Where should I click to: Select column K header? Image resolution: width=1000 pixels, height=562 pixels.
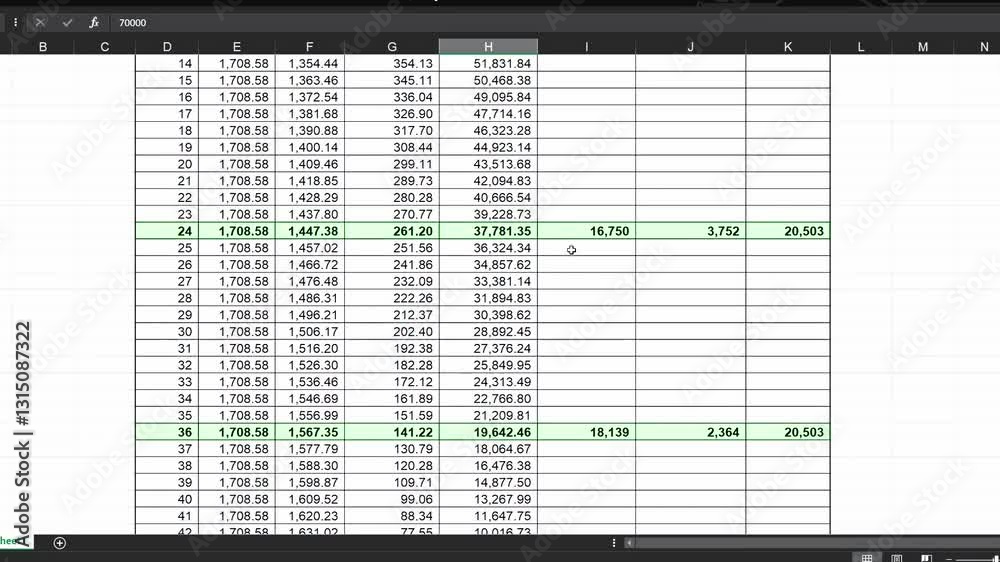click(x=788, y=47)
